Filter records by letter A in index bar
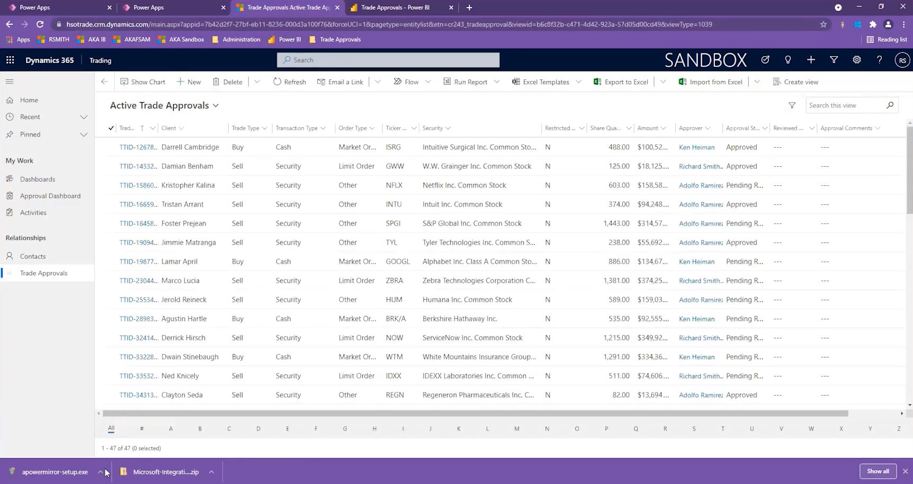Image resolution: width=913 pixels, height=484 pixels. 171,429
